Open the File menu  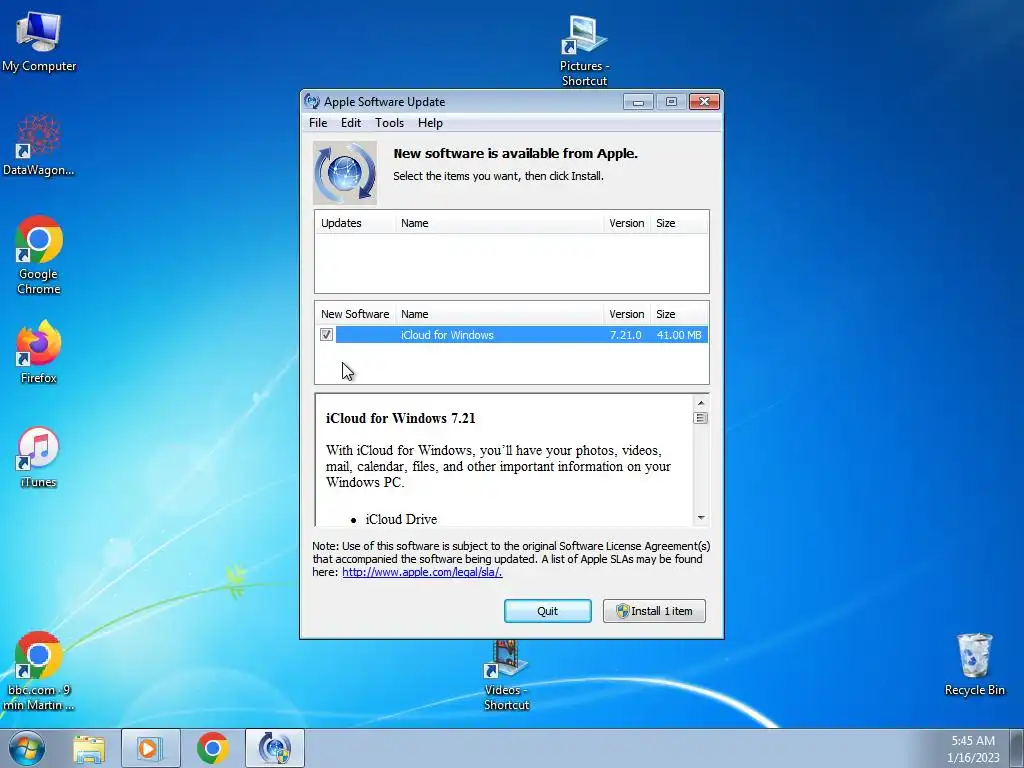(x=318, y=123)
